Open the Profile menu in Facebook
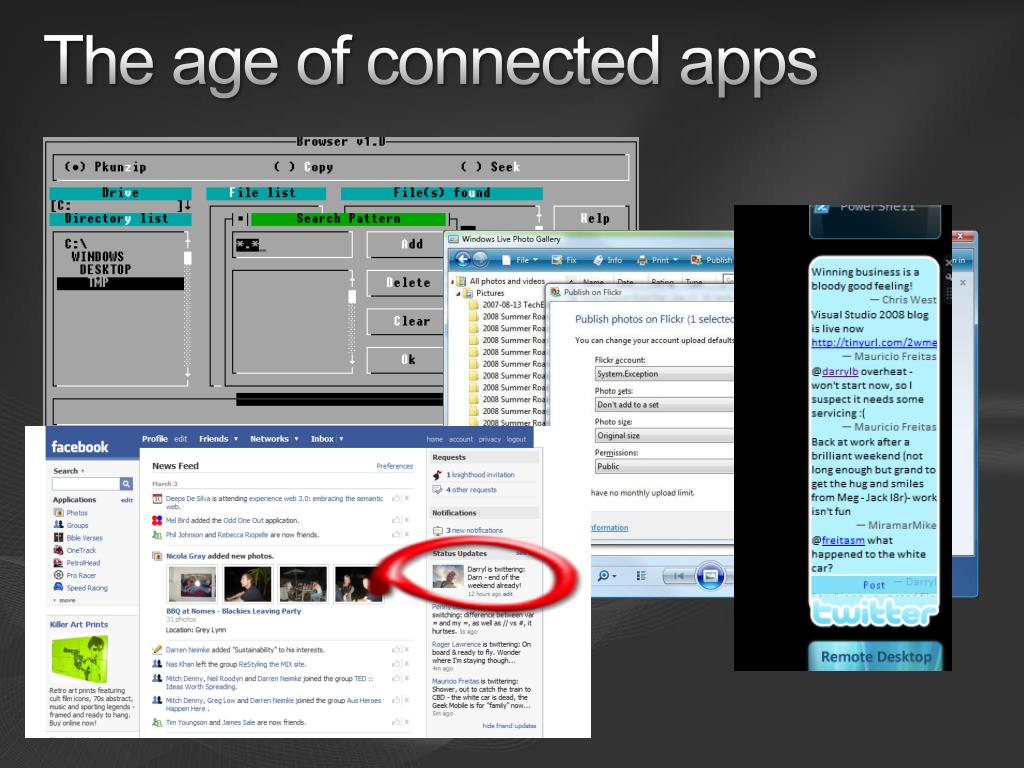1024x768 pixels. click(x=155, y=439)
